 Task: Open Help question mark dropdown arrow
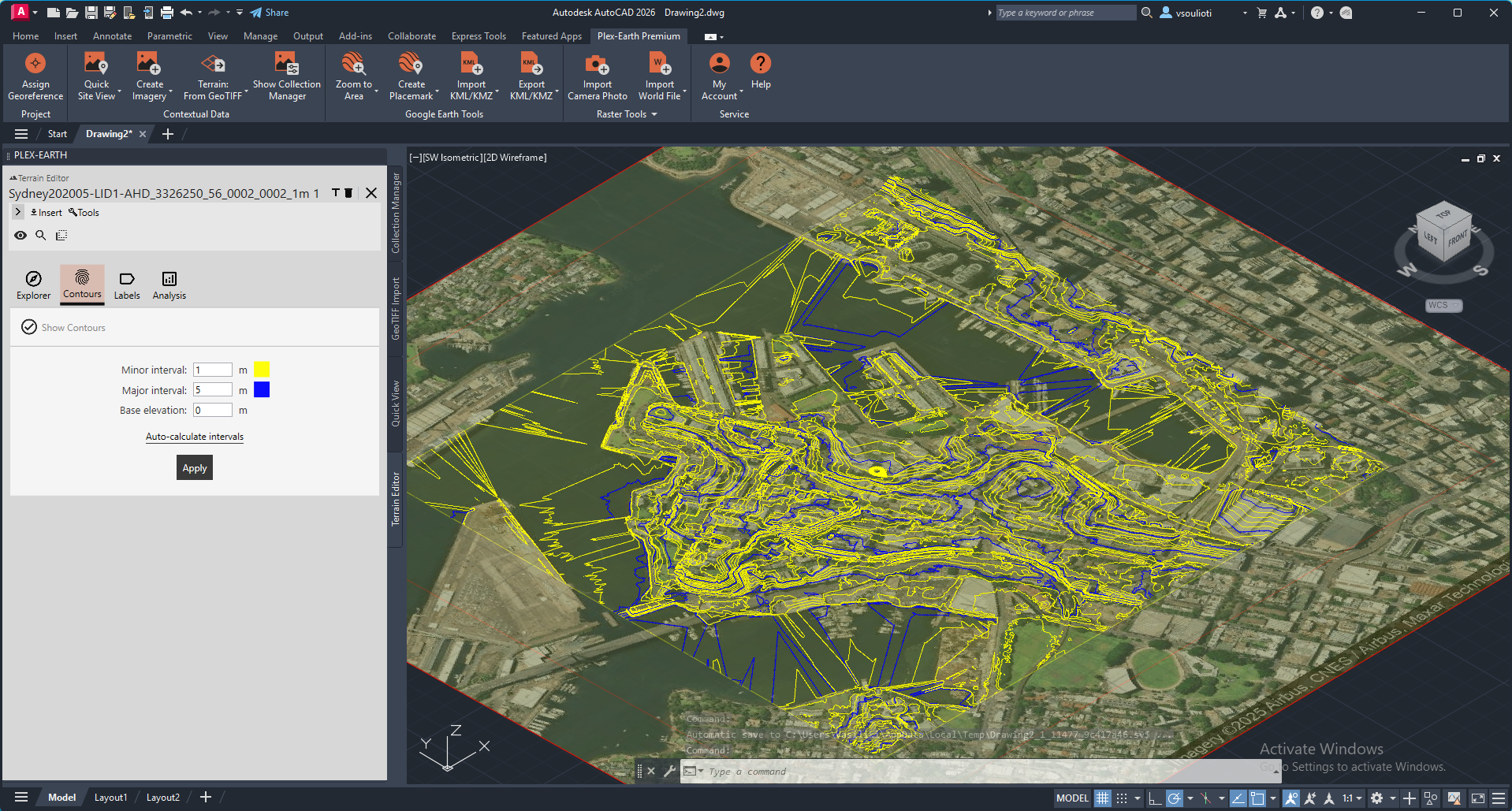tap(1331, 13)
